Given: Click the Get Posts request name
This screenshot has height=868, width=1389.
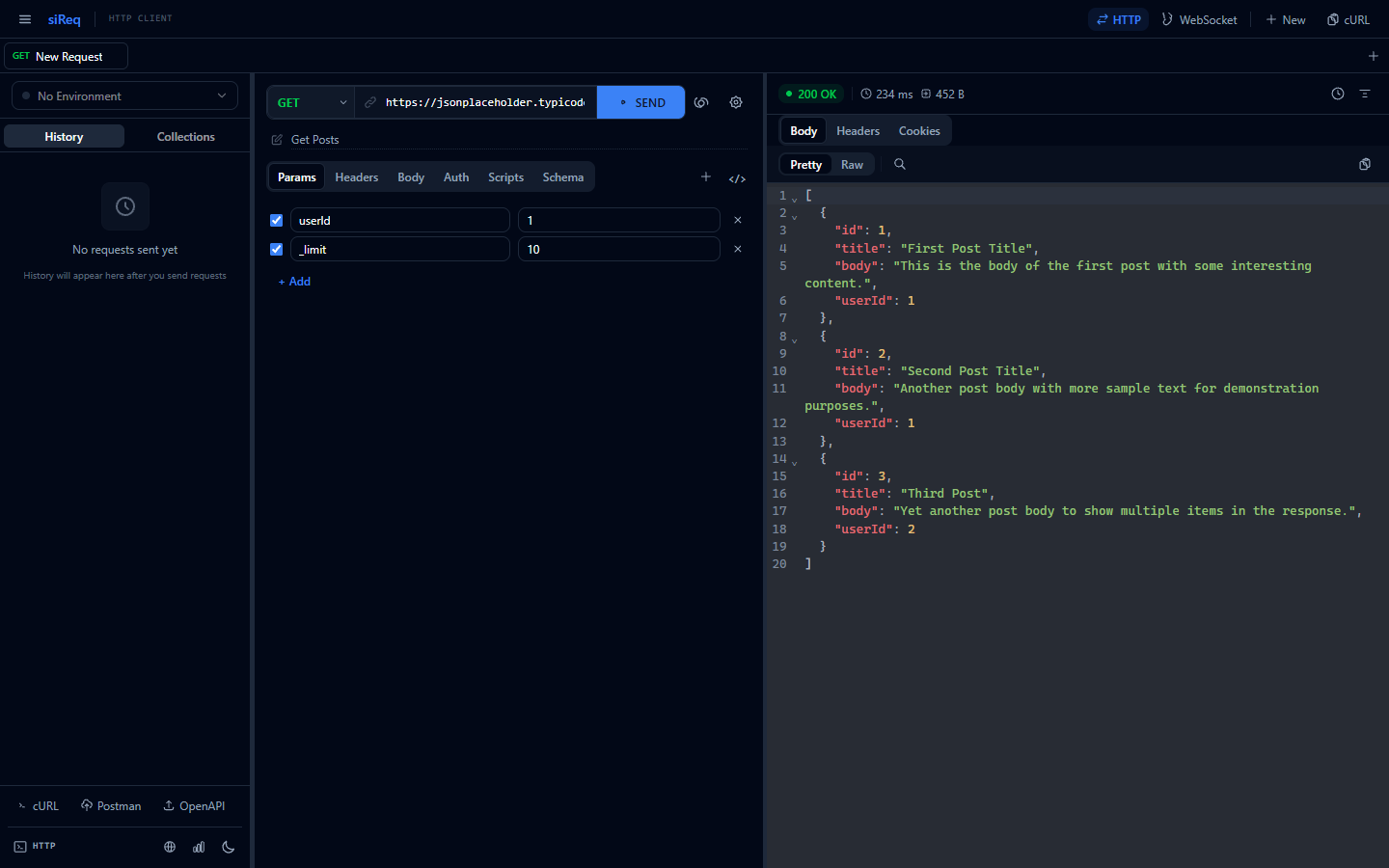Looking at the screenshot, I should click(315, 140).
